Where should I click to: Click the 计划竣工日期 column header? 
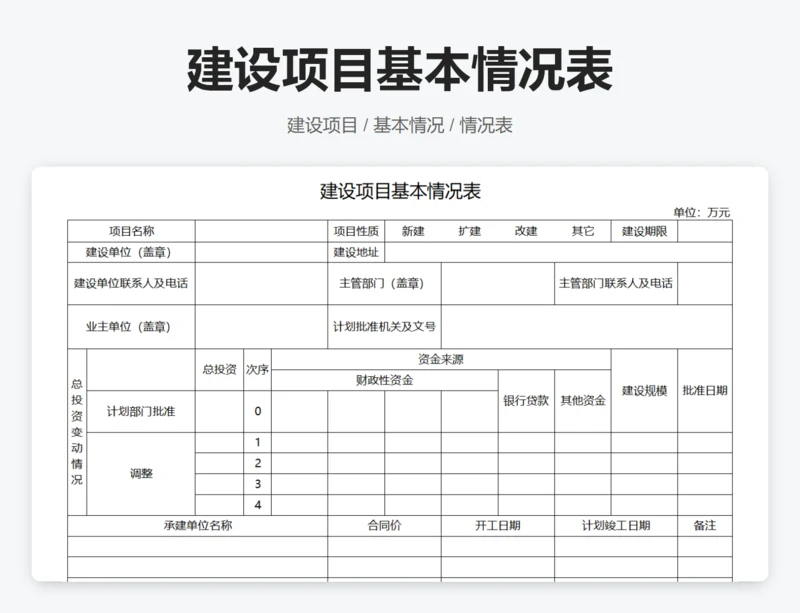[x=616, y=526]
